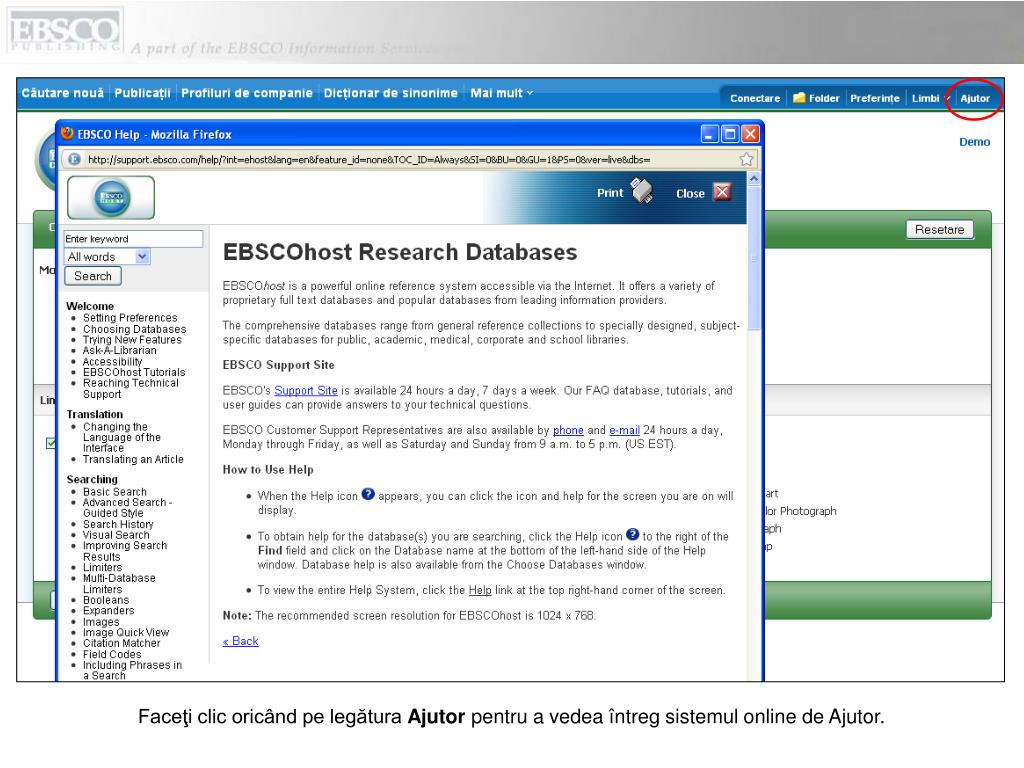Image resolution: width=1024 pixels, height=768 pixels.
Task: Click Help icon after "When the Help icon"
Action: 368,494
